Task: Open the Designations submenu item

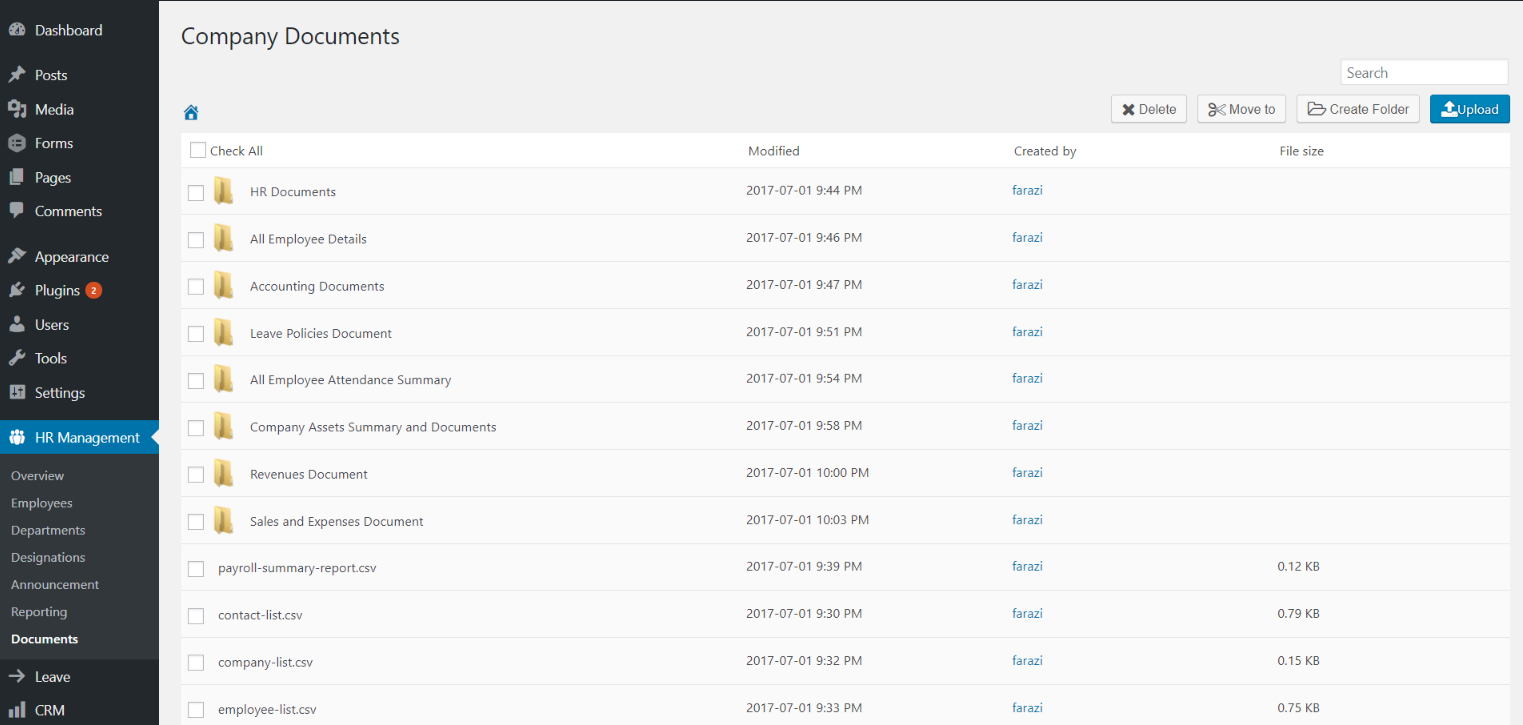Action: (48, 557)
